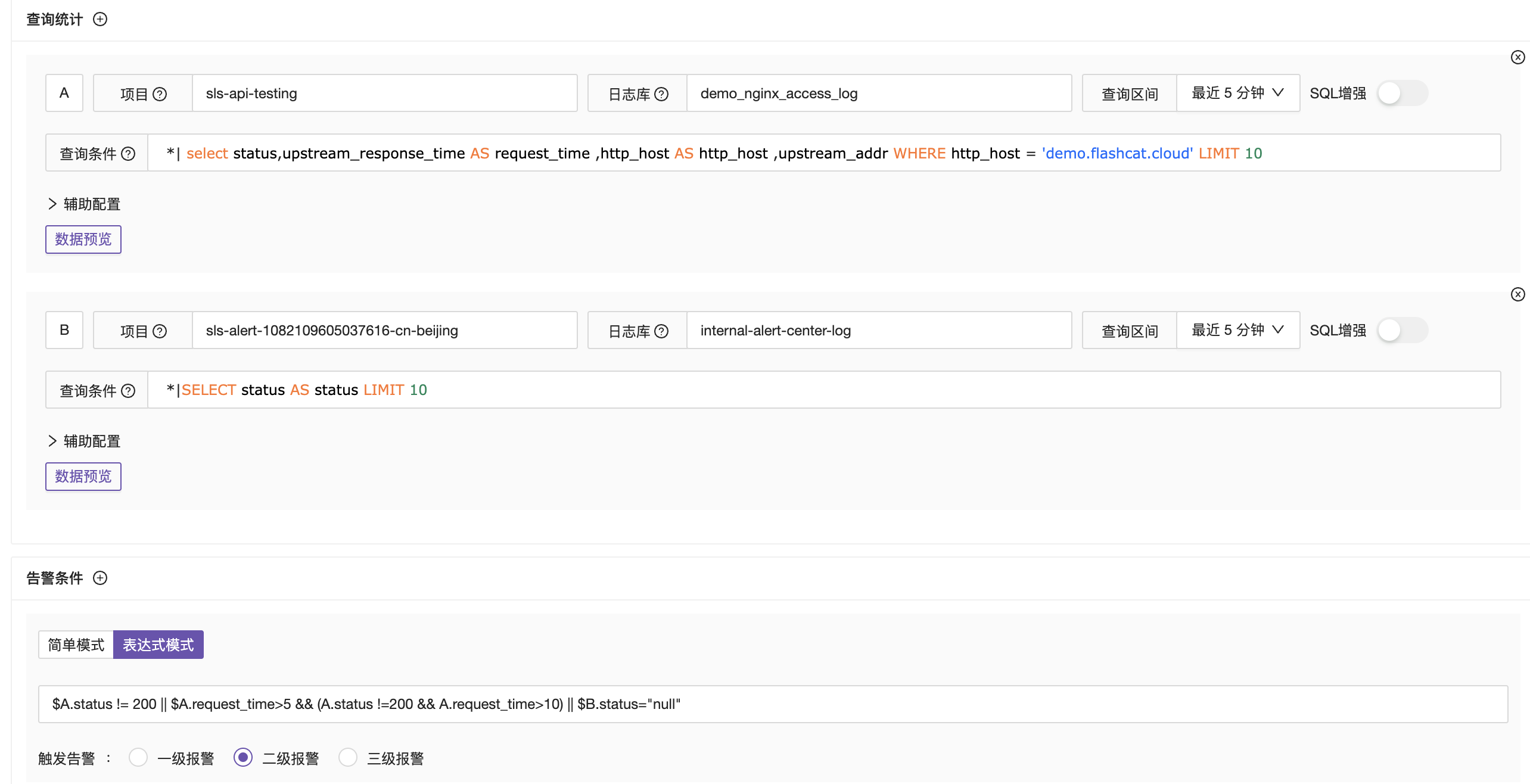The height and width of the screenshot is (784, 1530).
Task: Focus logstore field internal-alert-center-log
Action: point(879,330)
